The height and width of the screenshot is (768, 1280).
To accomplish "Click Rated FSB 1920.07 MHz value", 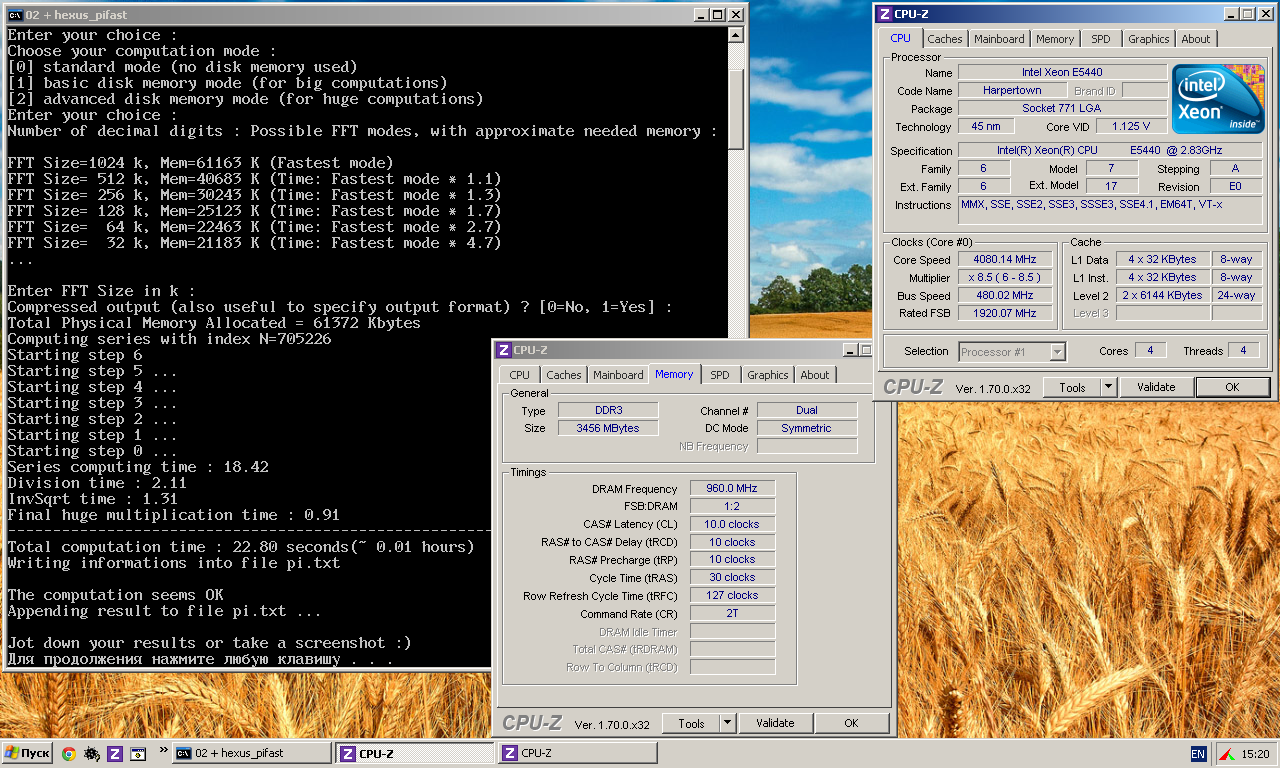I will coord(1004,313).
